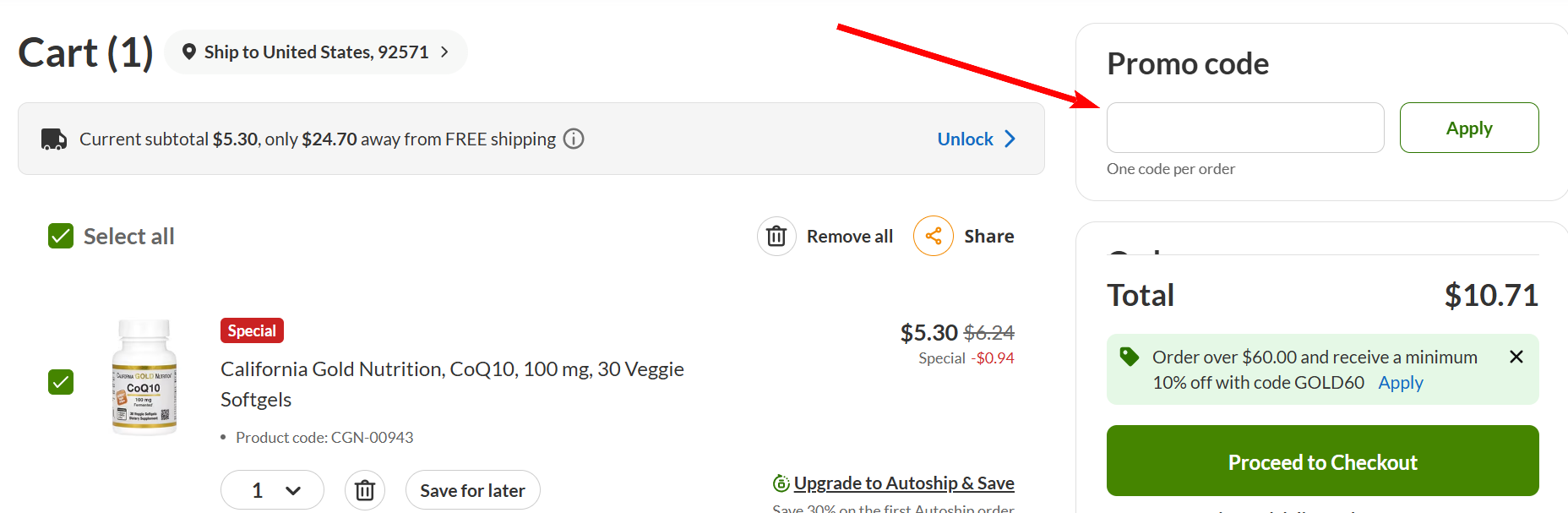Click the orange Share icon
1568x513 pixels.
(934, 237)
